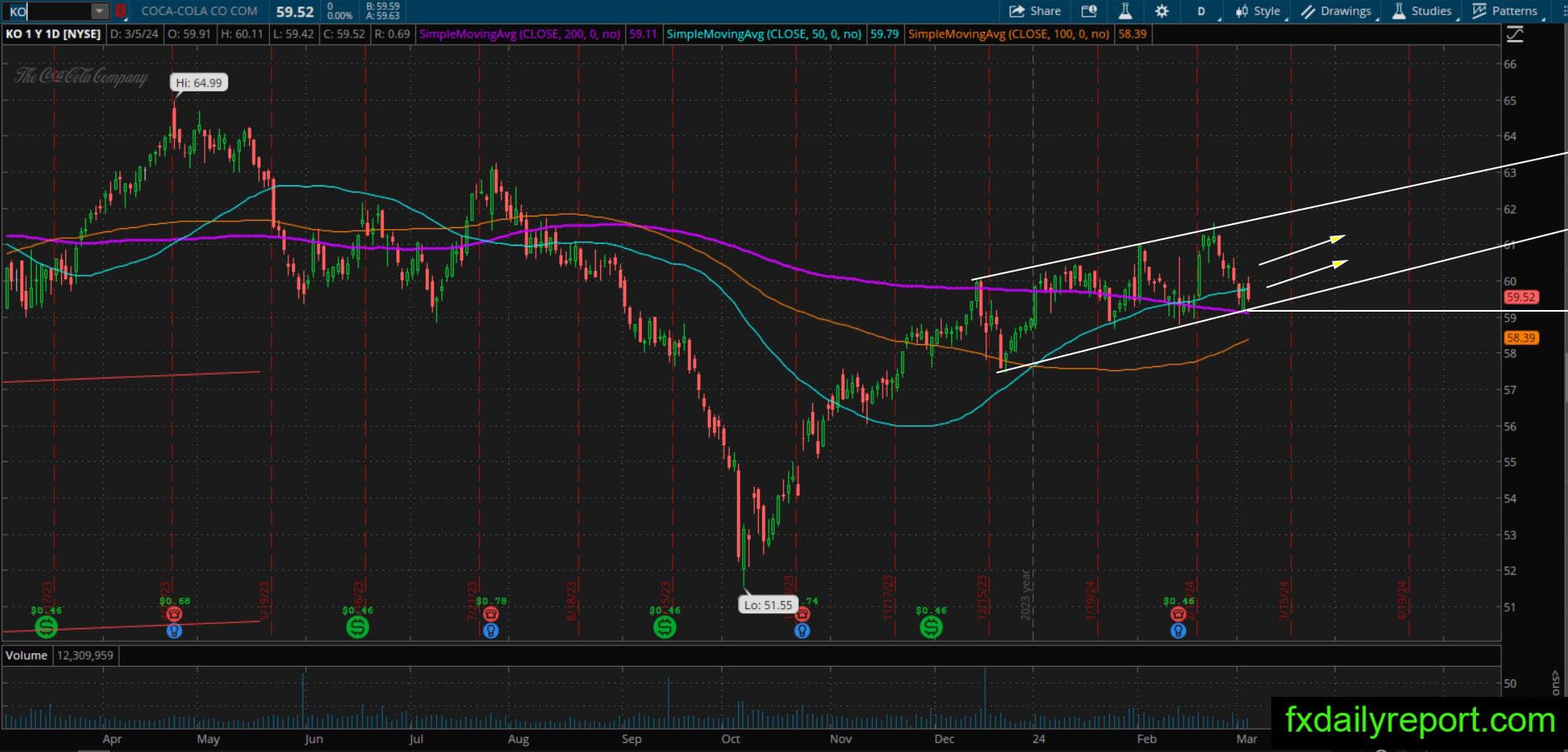The image size is (1568, 752).
Task: Open the Style menu
Action: [1260, 11]
